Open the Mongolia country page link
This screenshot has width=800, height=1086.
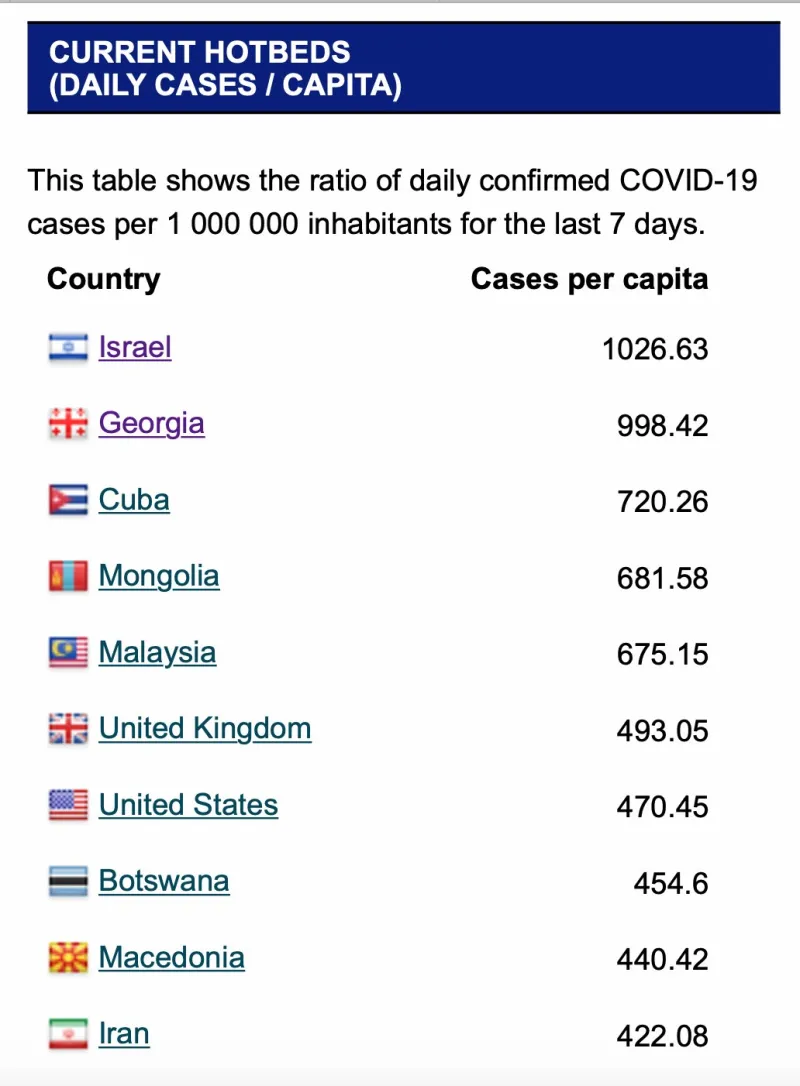(159, 576)
